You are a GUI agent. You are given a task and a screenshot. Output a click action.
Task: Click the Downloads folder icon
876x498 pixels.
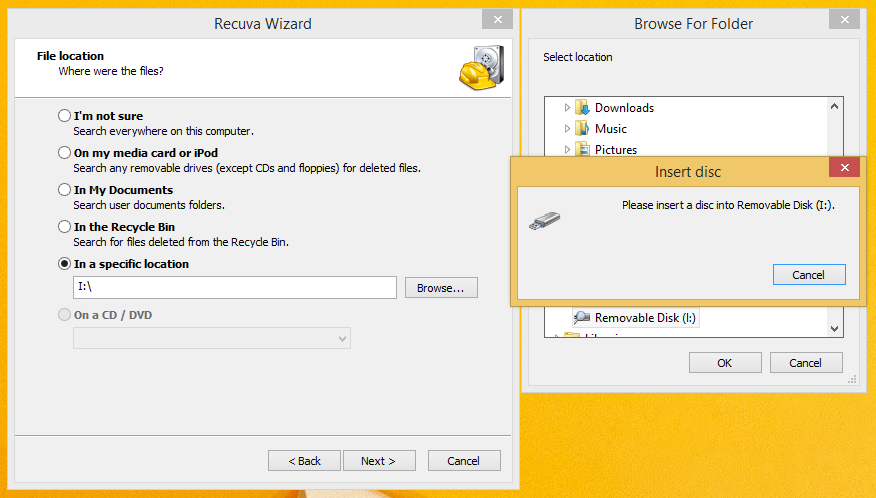tap(582, 107)
